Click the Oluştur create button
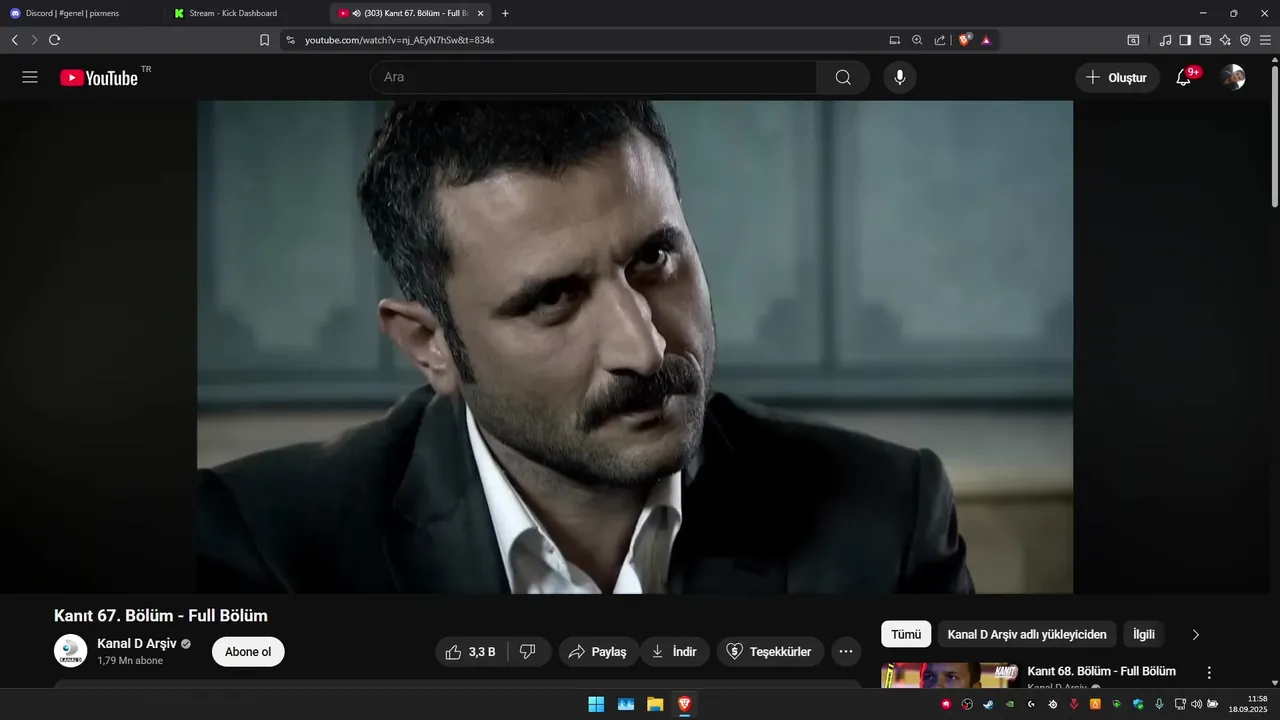This screenshot has height=720, width=1280. (1117, 77)
